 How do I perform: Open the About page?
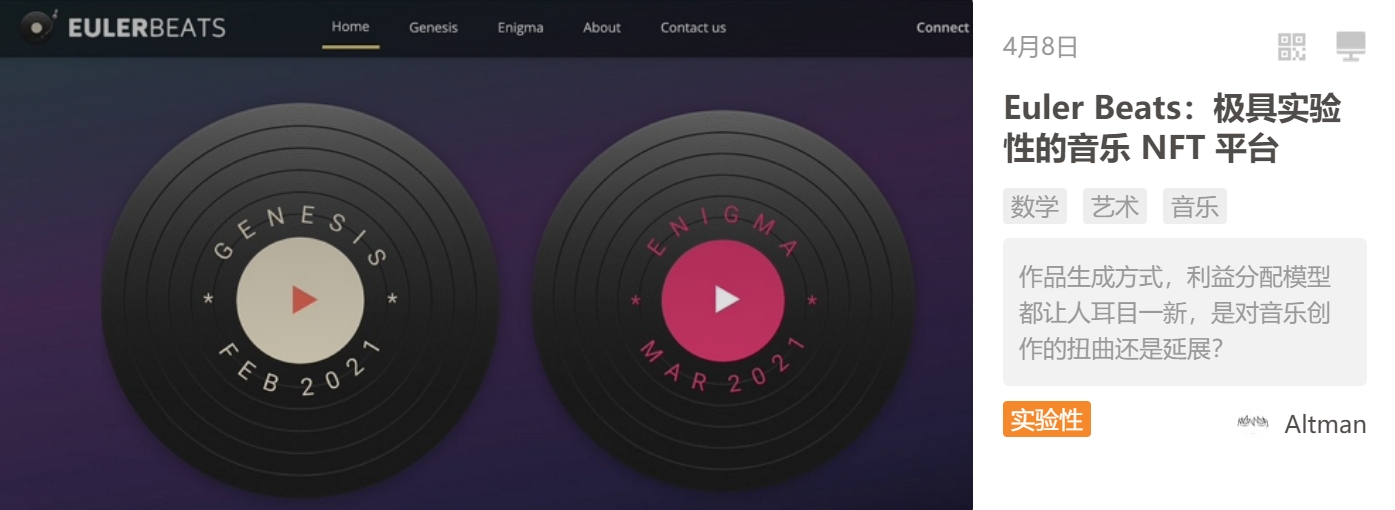[602, 27]
